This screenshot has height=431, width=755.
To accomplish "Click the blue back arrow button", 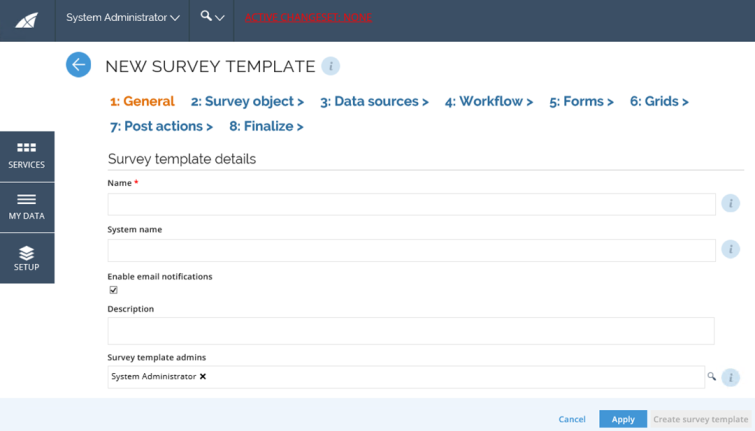I will [x=78, y=65].
